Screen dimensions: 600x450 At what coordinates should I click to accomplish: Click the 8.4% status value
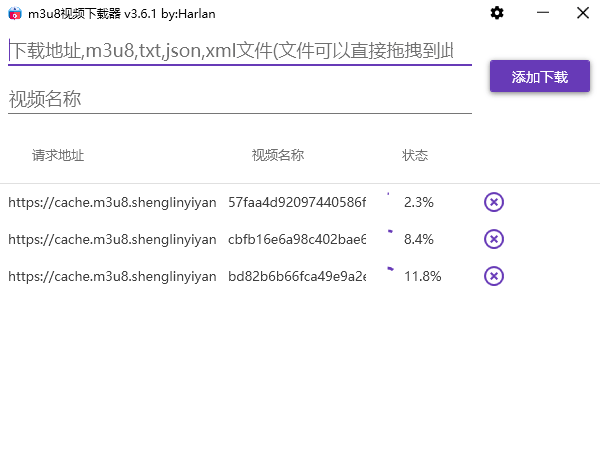419,239
